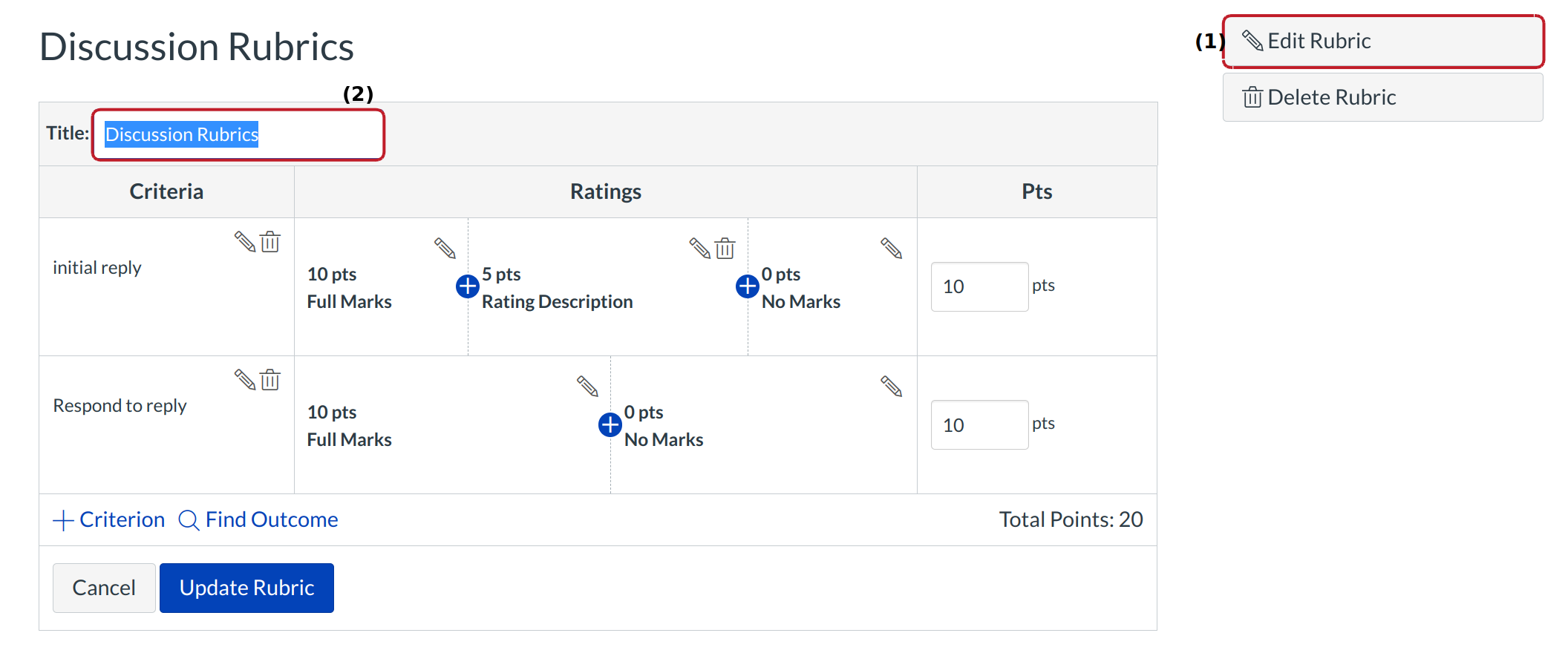Edit the 10 pts Full Marks rating of initial reply

445,248
